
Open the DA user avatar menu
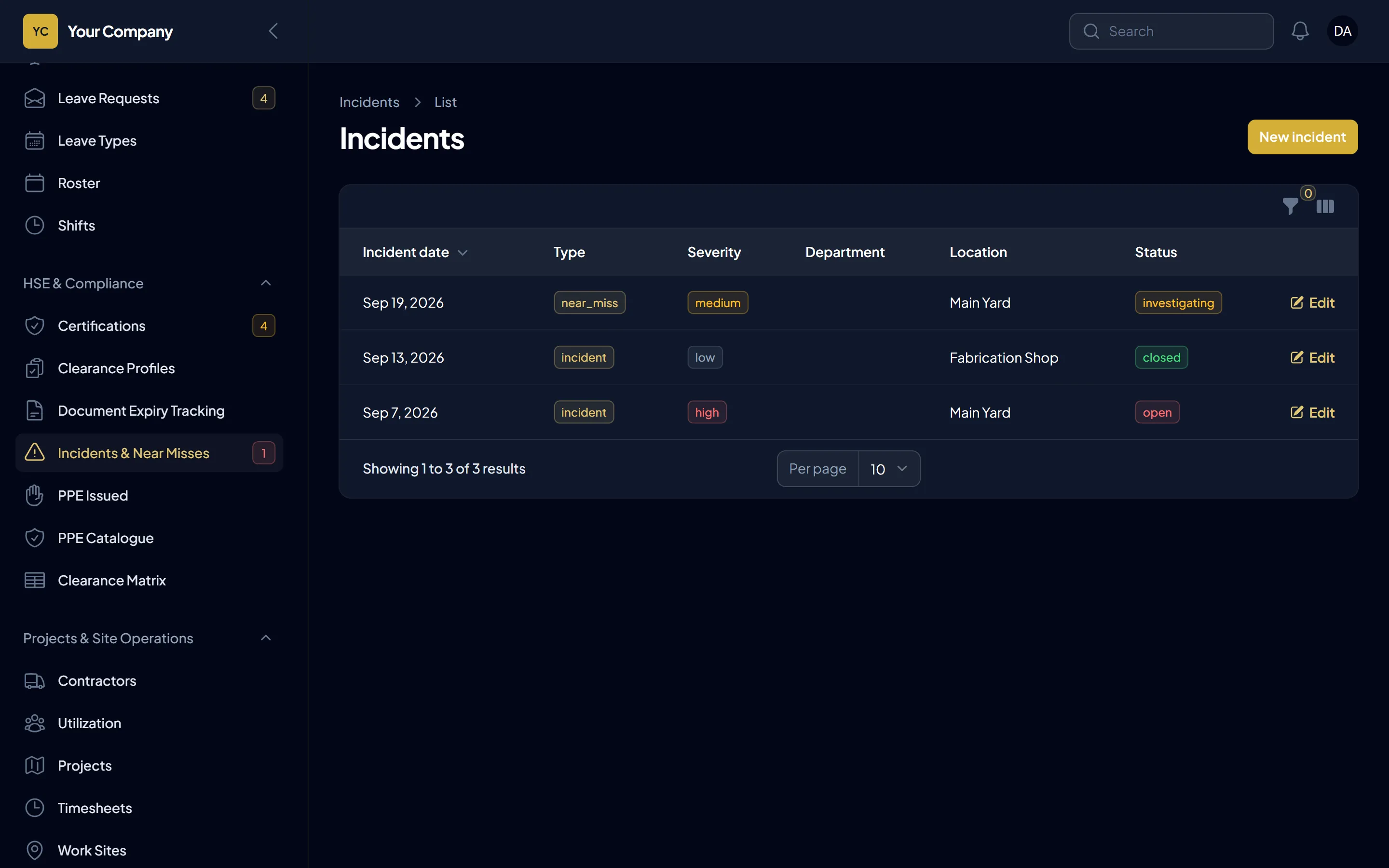(1342, 31)
